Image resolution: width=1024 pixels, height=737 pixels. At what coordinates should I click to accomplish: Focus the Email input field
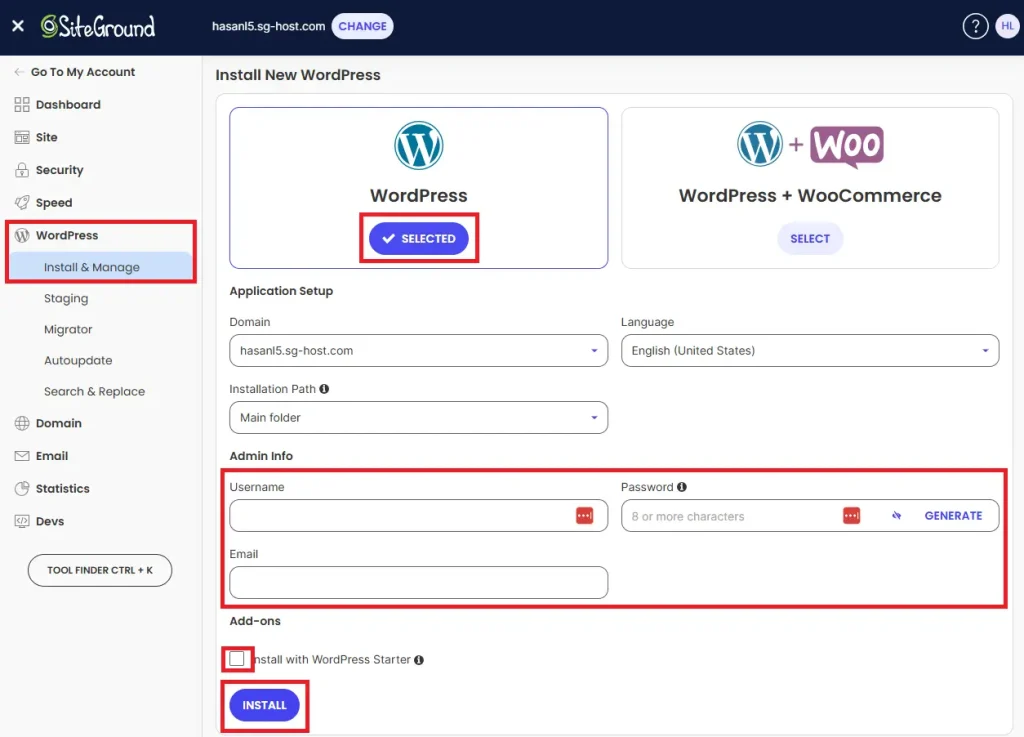[419, 582]
